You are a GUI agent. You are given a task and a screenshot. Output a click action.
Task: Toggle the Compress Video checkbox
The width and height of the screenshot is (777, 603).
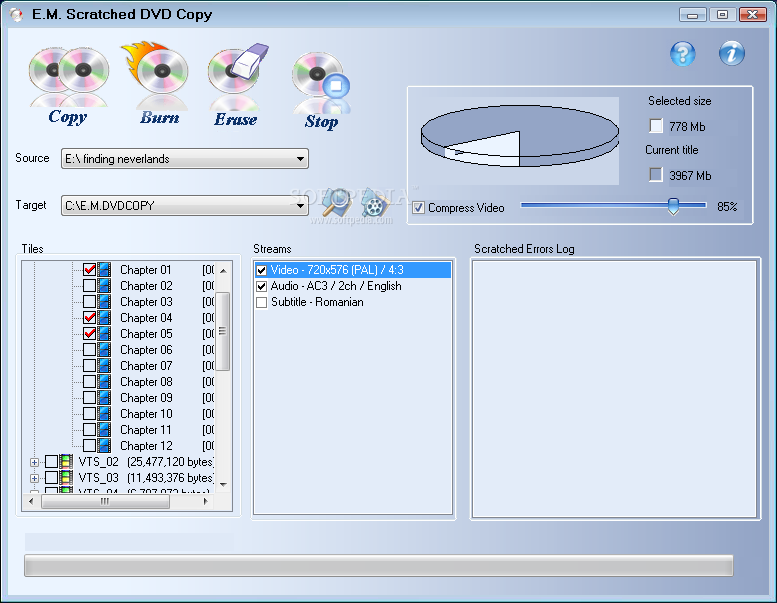(x=418, y=208)
